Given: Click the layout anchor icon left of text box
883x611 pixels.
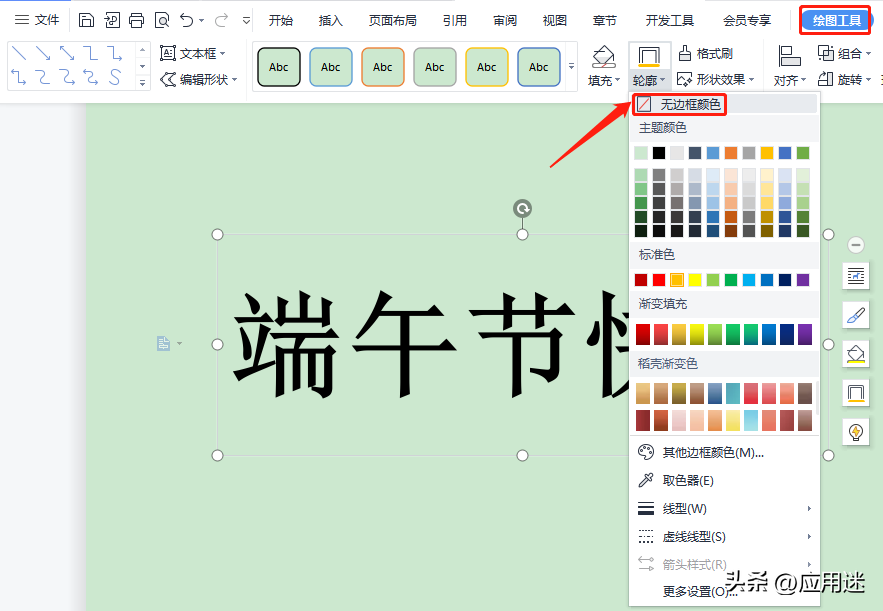Looking at the screenshot, I should click(163, 343).
